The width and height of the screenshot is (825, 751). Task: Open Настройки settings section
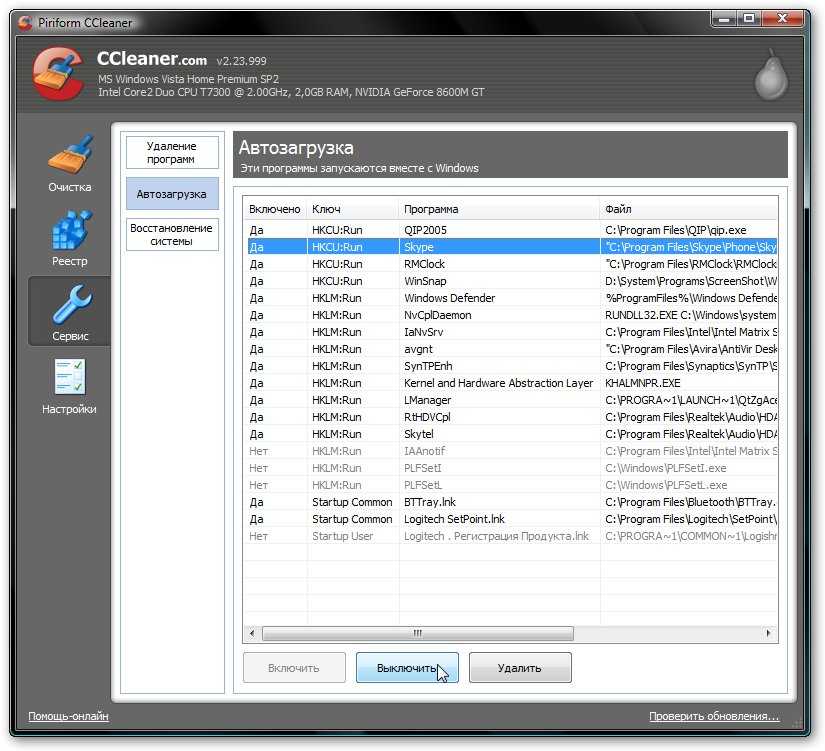[x=69, y=385]
